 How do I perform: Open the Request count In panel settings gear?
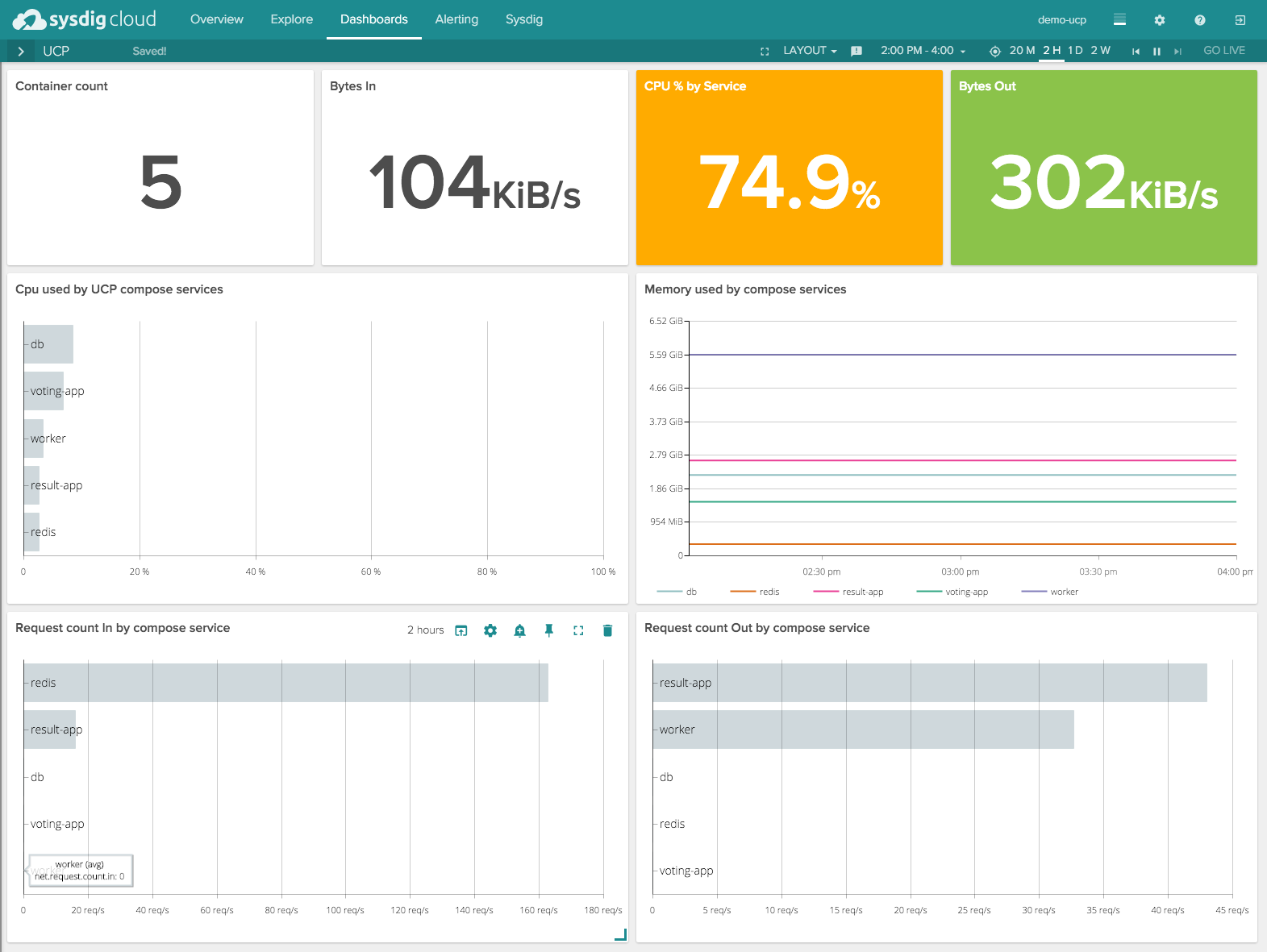(x=490, y=630)
